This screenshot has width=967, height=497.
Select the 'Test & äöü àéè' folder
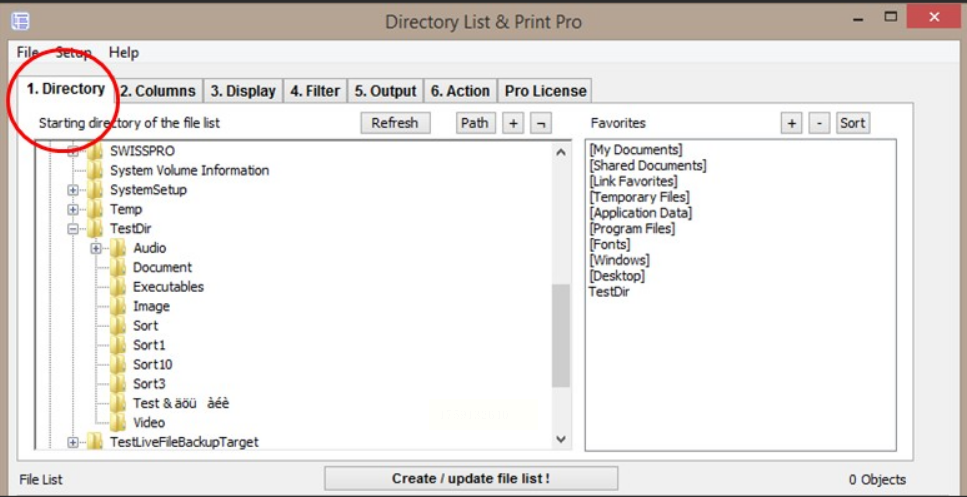(x=181, y=403)
